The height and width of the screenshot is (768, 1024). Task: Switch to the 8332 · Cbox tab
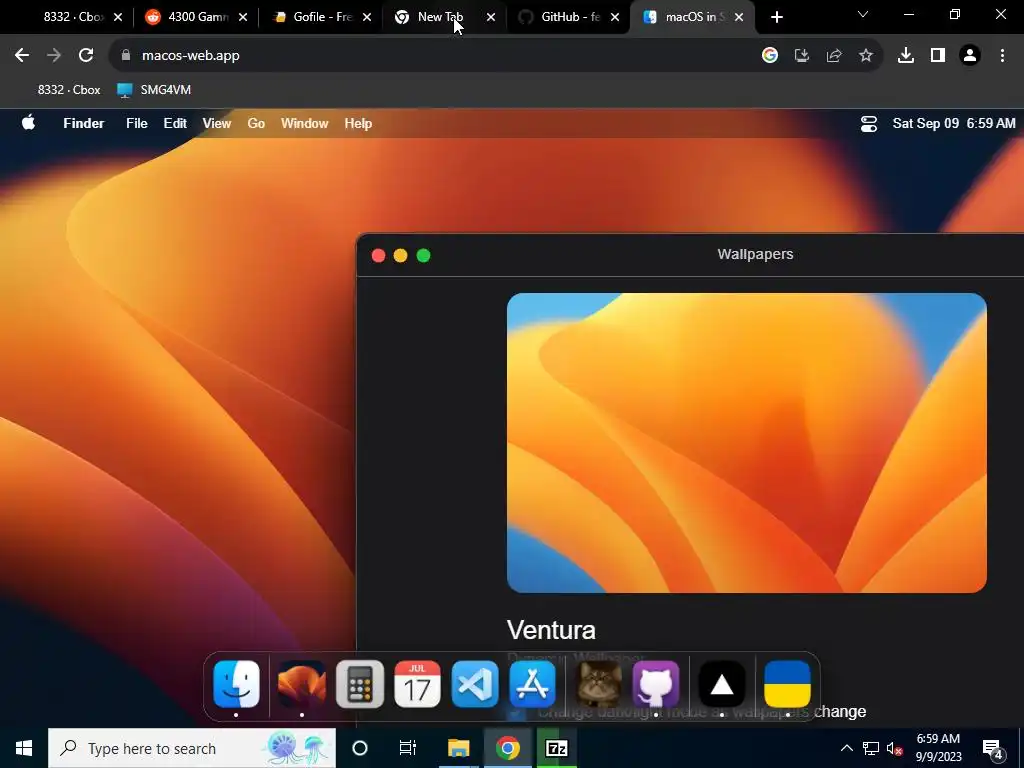pyautogui.click(x=72, y=17)
